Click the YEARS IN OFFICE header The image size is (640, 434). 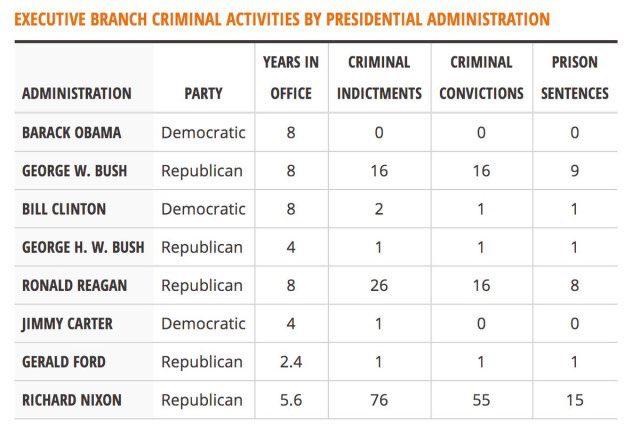[291, 78]
